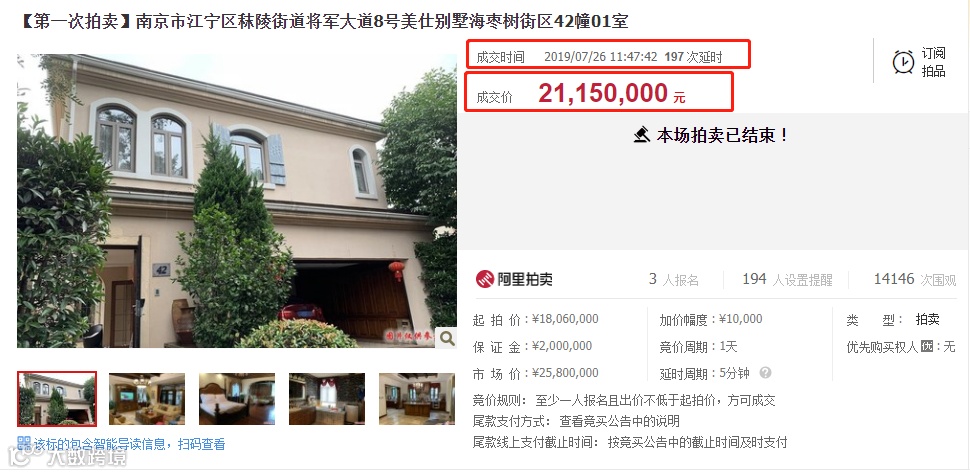
Task: Click the 197次延时 delay count
Action: pyautogui.click(x=693, y=57)
